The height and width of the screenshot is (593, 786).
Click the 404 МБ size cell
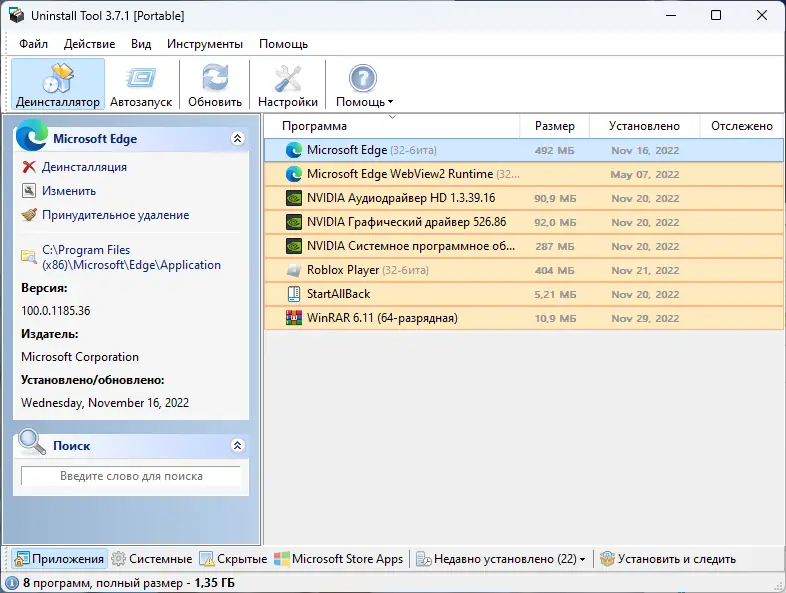554,271
